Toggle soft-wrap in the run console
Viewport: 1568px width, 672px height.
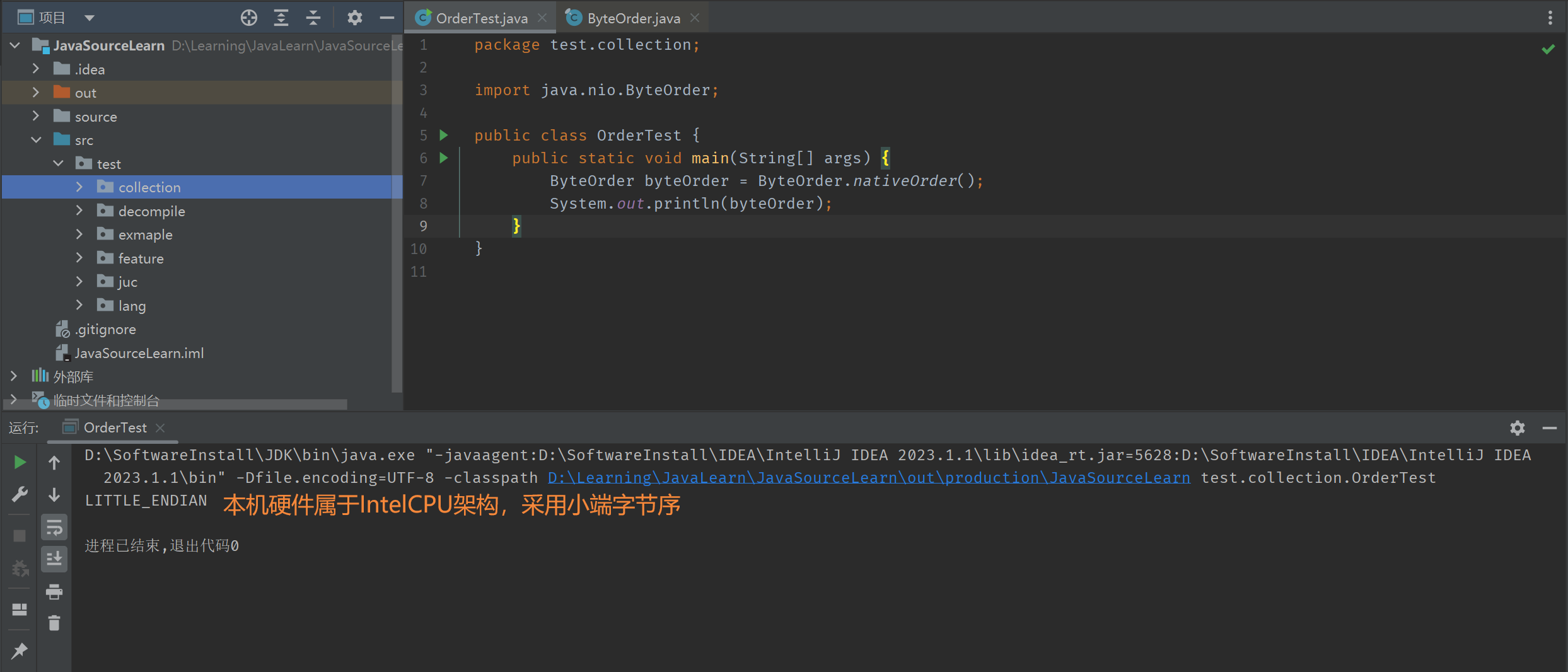54,528
